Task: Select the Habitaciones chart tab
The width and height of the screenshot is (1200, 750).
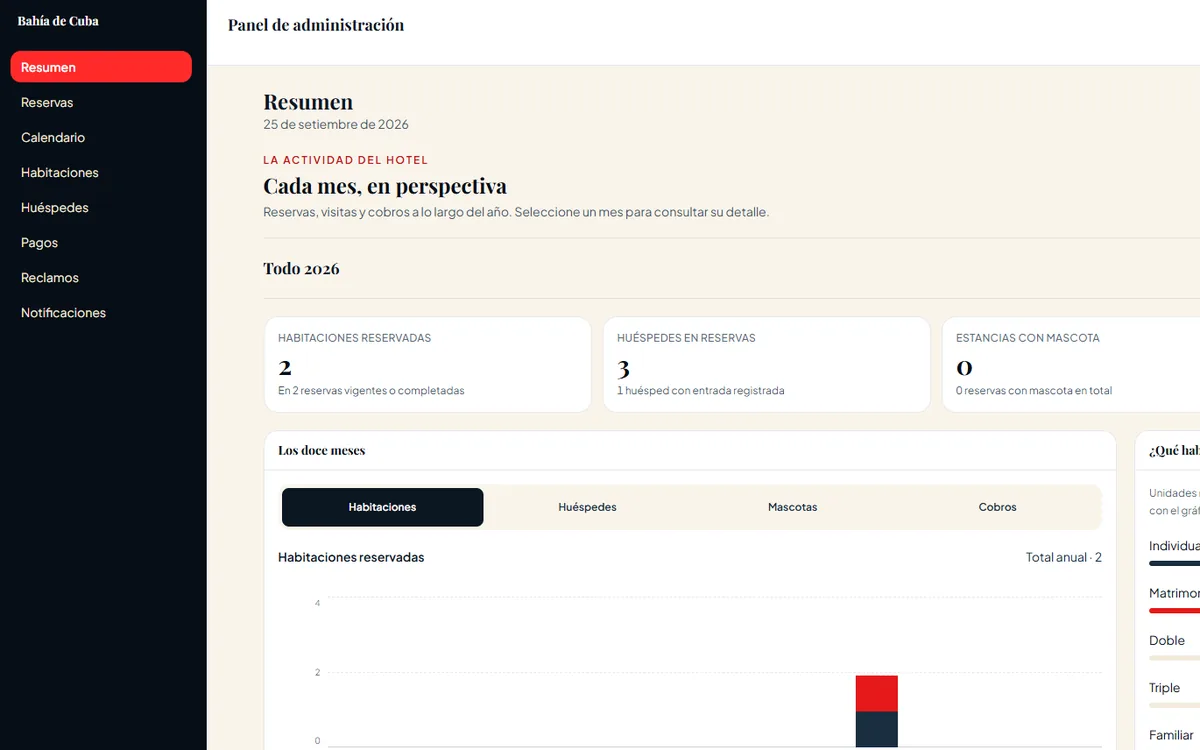Action: (x=383, y=507)
